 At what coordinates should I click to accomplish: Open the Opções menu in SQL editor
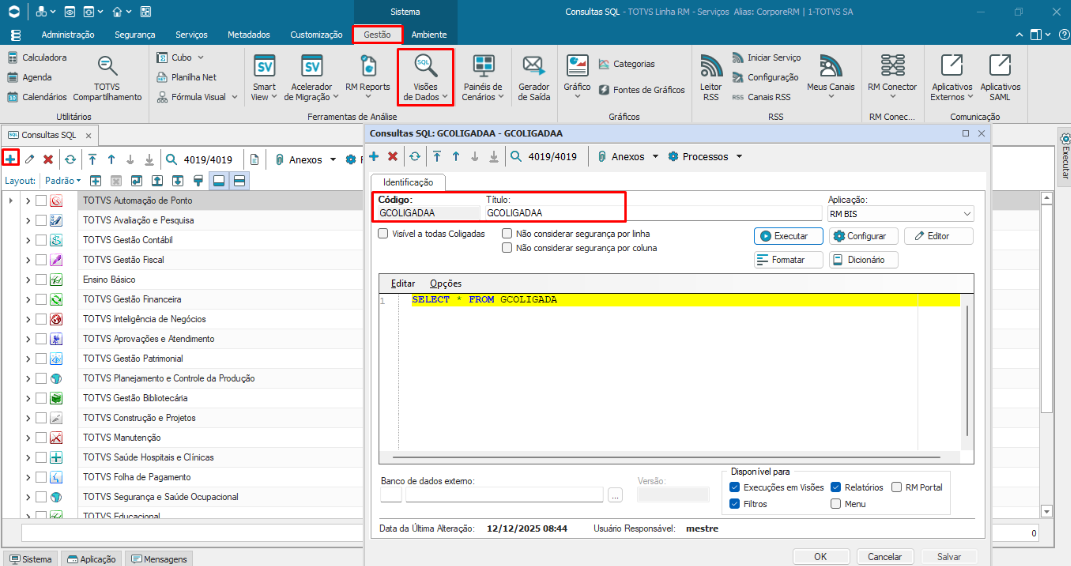(x=445, y=284)
